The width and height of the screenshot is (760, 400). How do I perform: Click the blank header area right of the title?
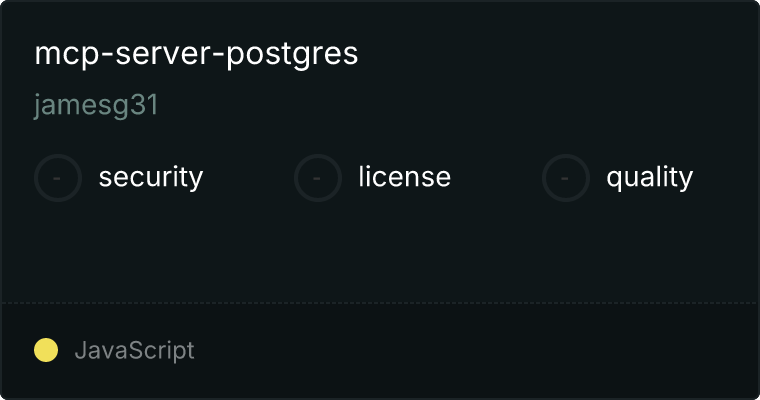[x=557, y=53]
